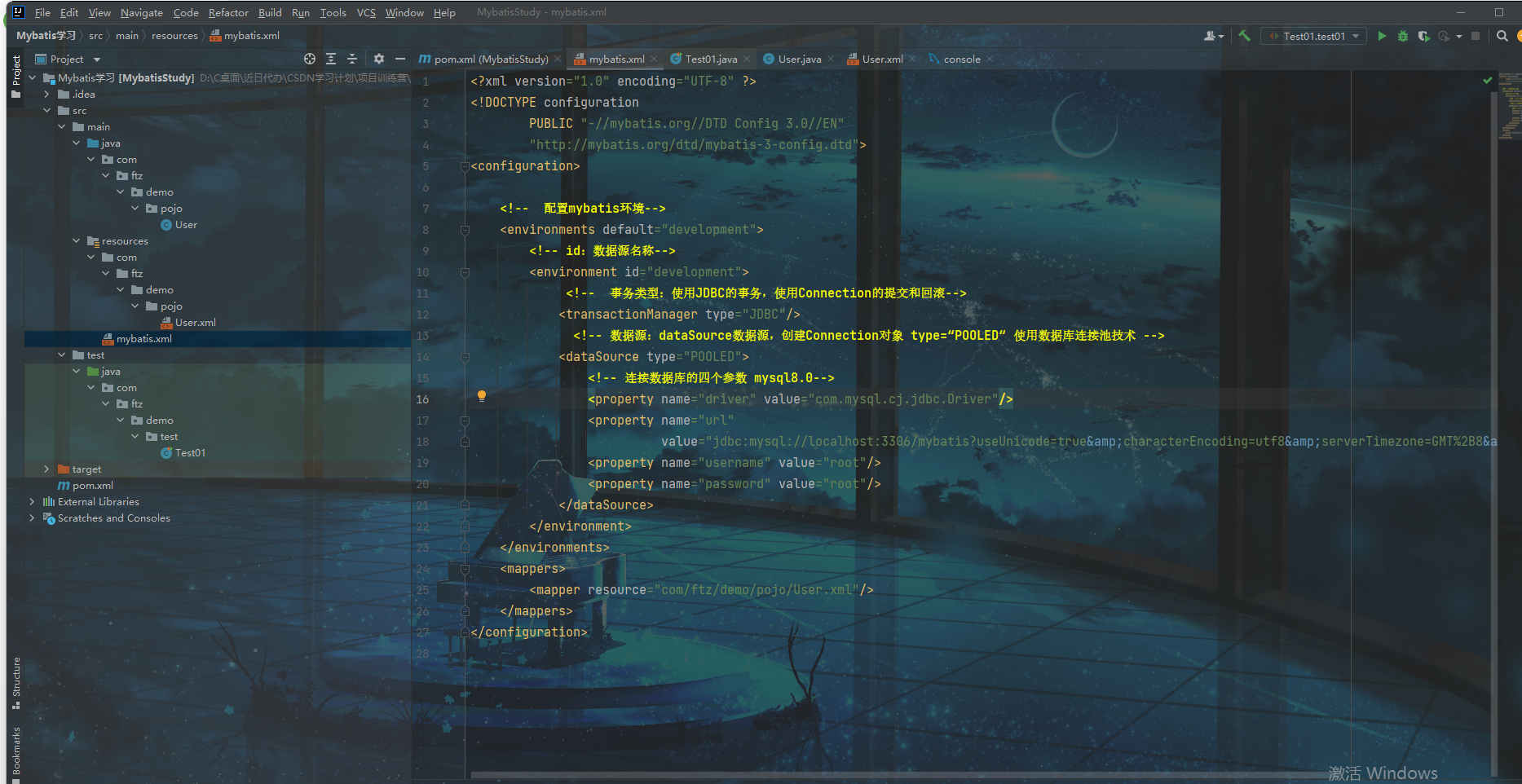Expand Scratches and Consoles node
The height and width of the screenshot is (784, 1522).
[x=32, y=518]
